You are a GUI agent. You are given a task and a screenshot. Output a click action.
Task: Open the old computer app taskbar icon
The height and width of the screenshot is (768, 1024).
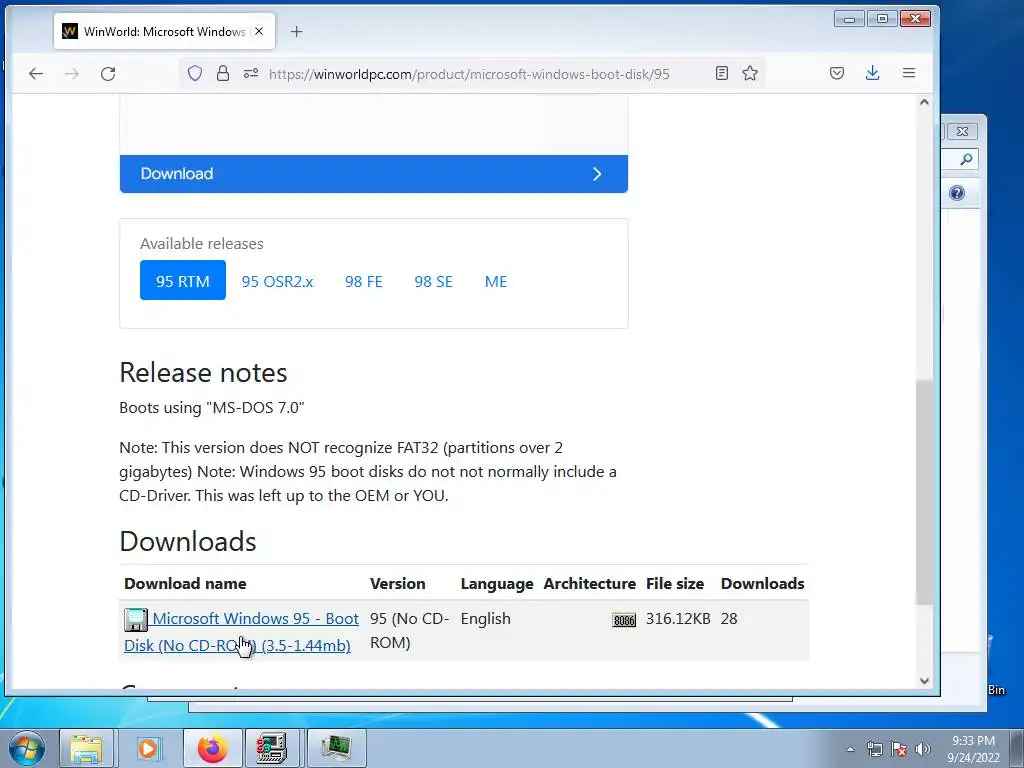coord(272,748)
